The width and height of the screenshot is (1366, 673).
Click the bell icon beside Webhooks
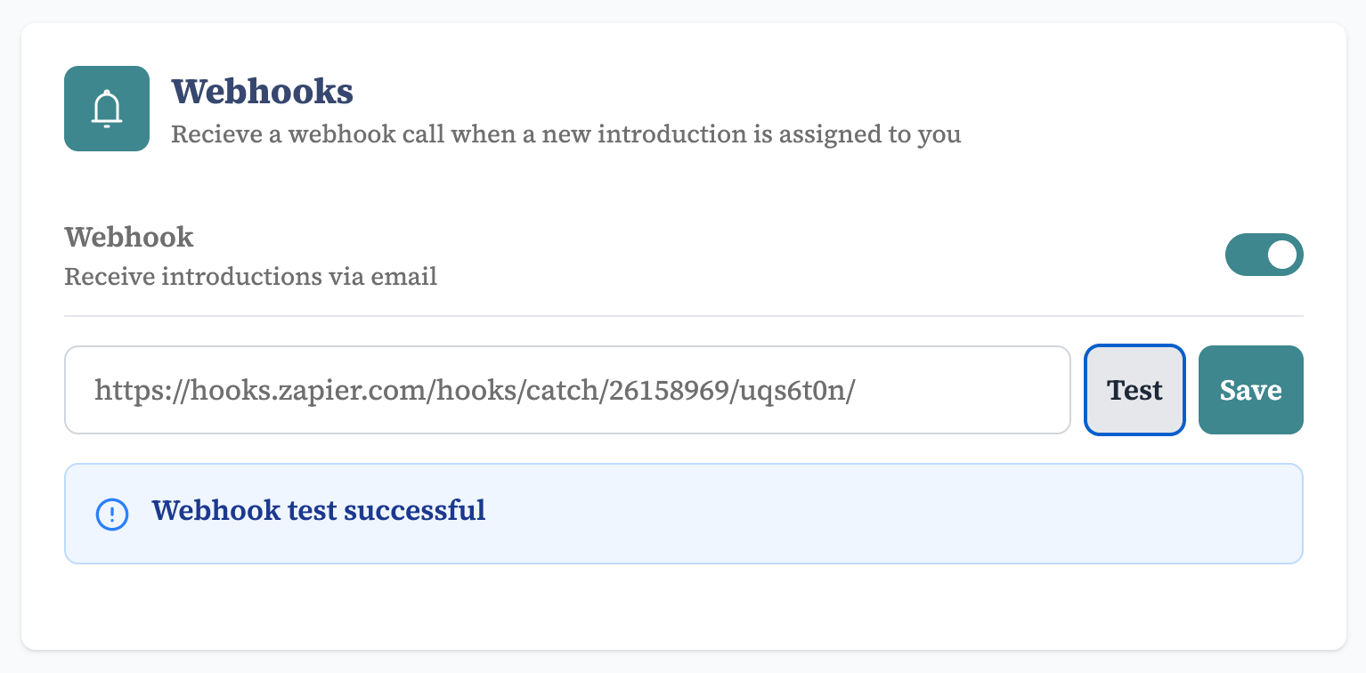107,109
